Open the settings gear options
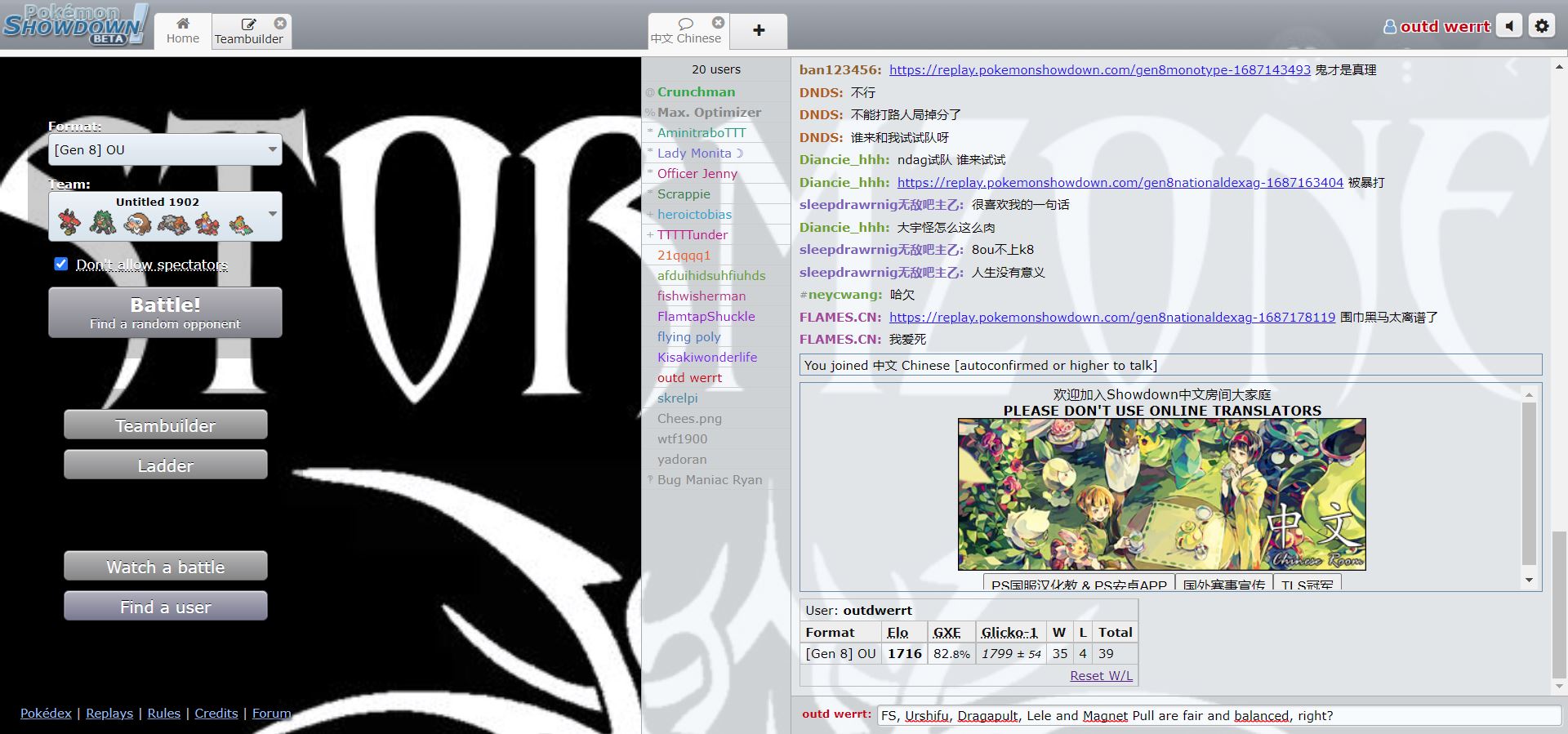Image resolution: width=1568 pixels, height=734 pixels. [1541, 26]
